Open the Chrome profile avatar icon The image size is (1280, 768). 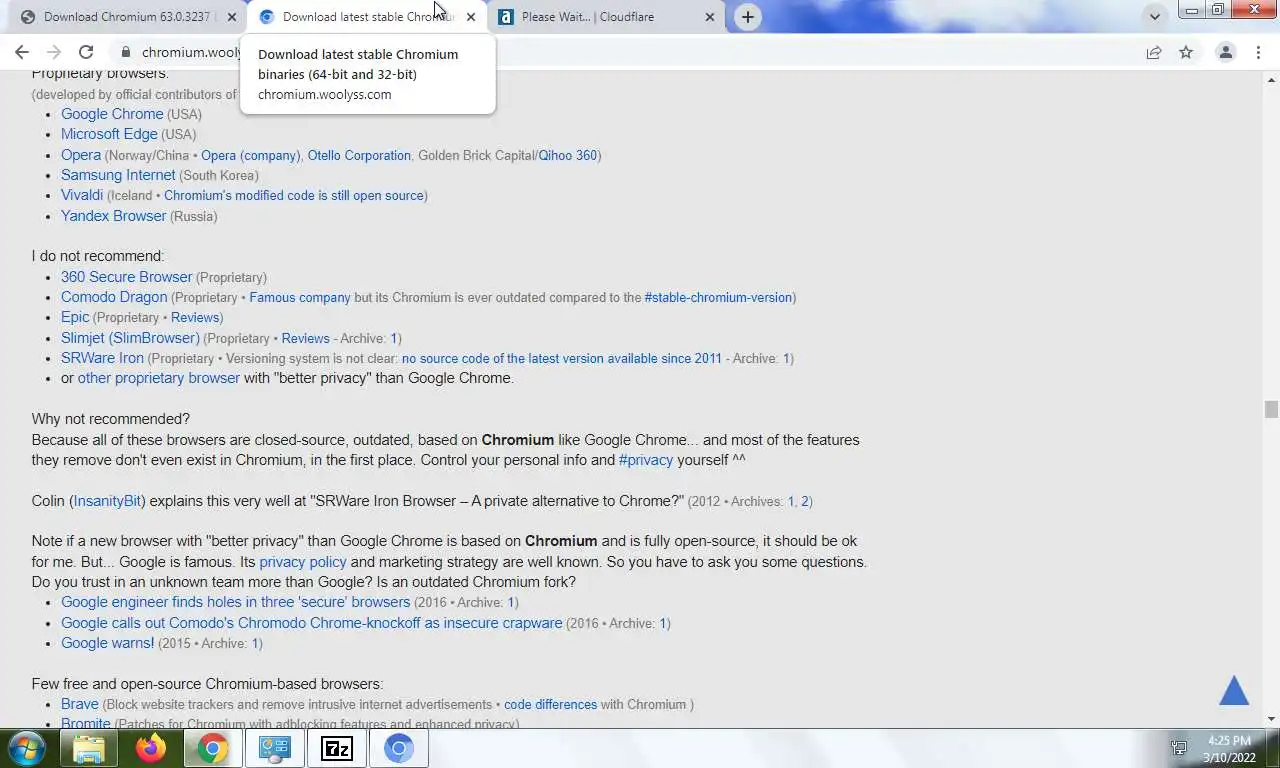coord(1225,52)
